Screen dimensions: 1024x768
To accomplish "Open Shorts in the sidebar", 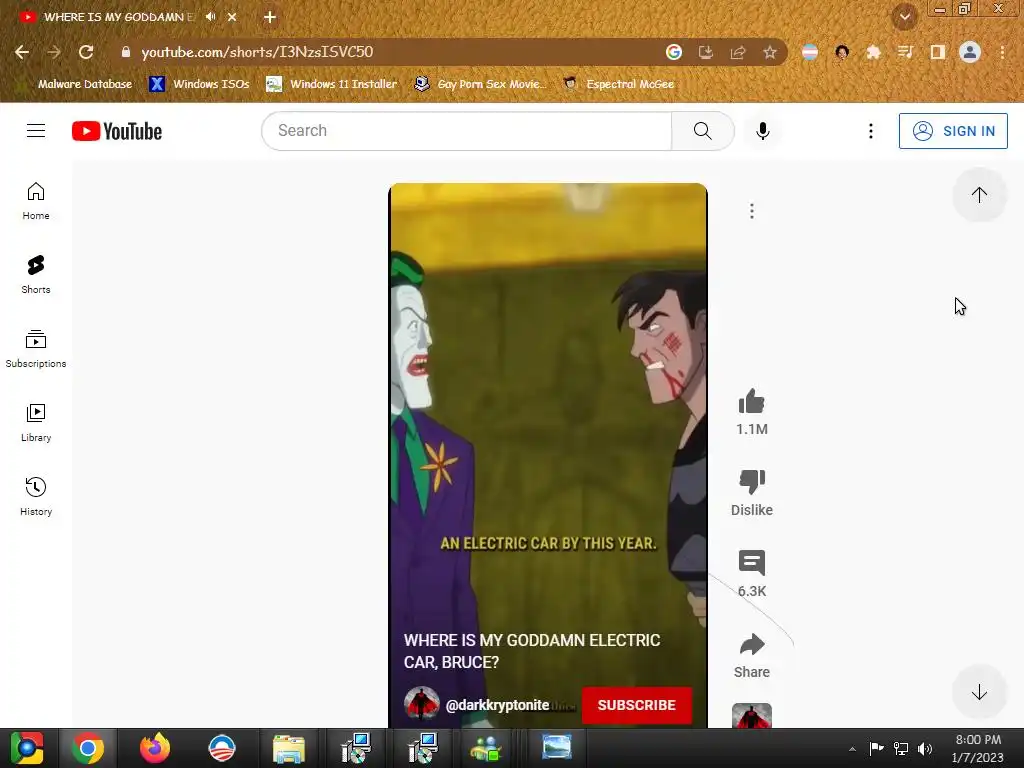I will tap(36, 274).
